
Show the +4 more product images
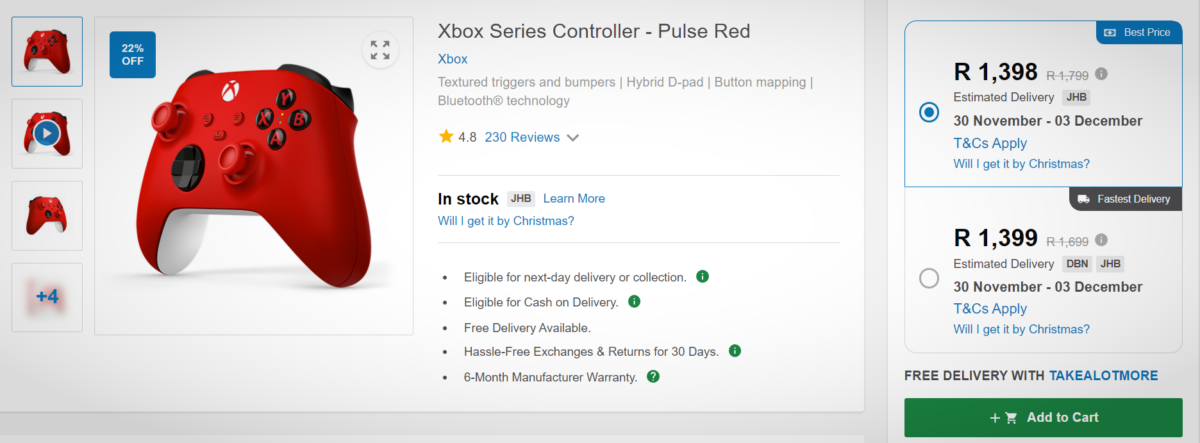click(x=47, y=297)
